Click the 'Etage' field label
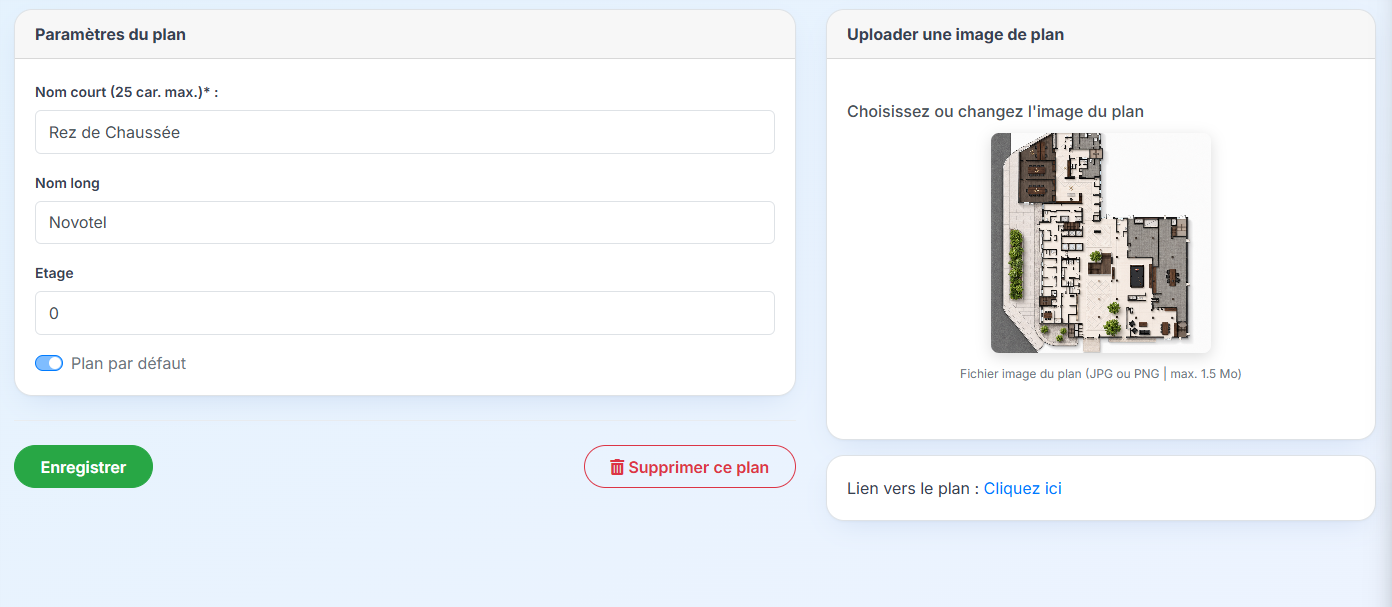Viewport: 1392px width, 607px height. [54, 273]
